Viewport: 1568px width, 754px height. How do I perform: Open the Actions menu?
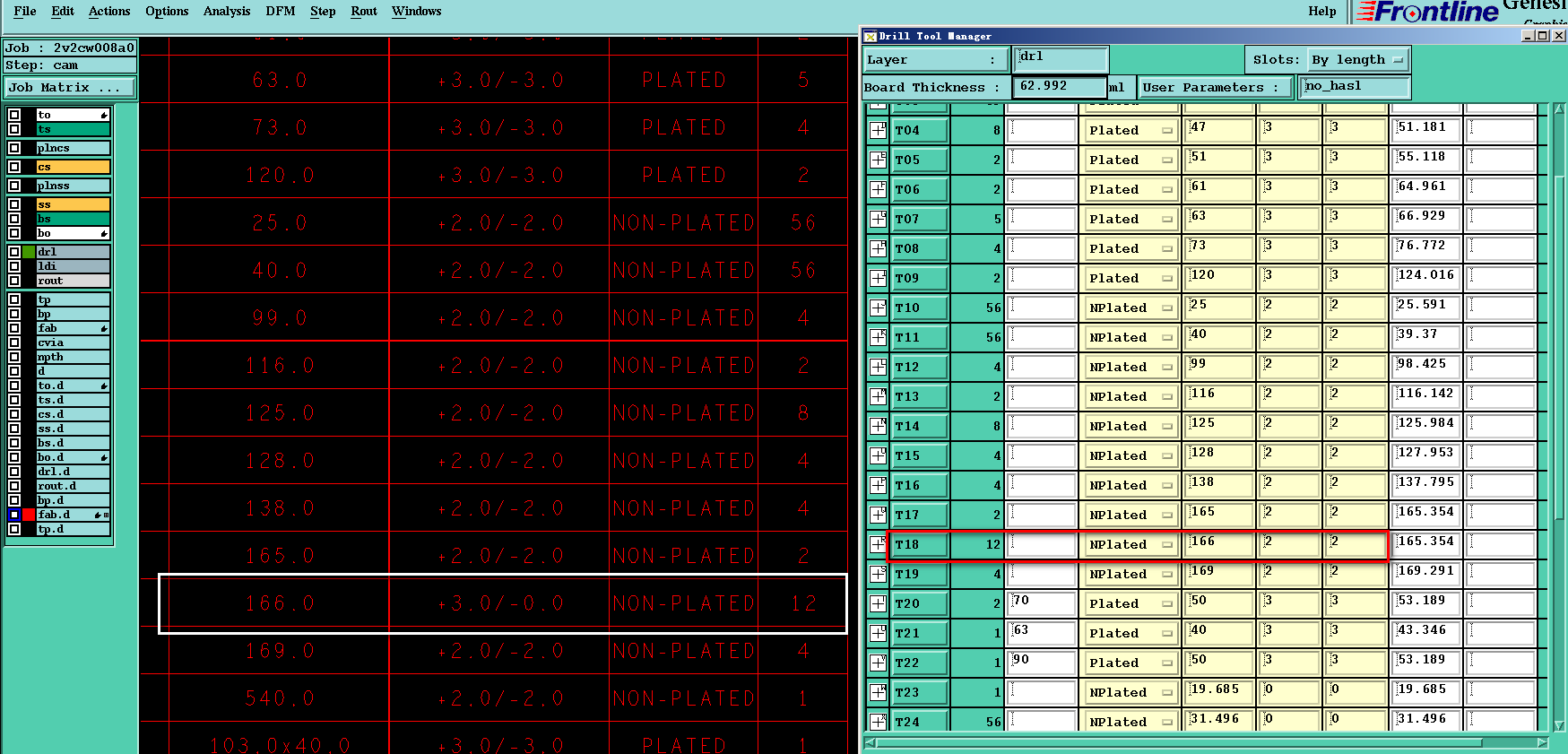pos(109,11)
